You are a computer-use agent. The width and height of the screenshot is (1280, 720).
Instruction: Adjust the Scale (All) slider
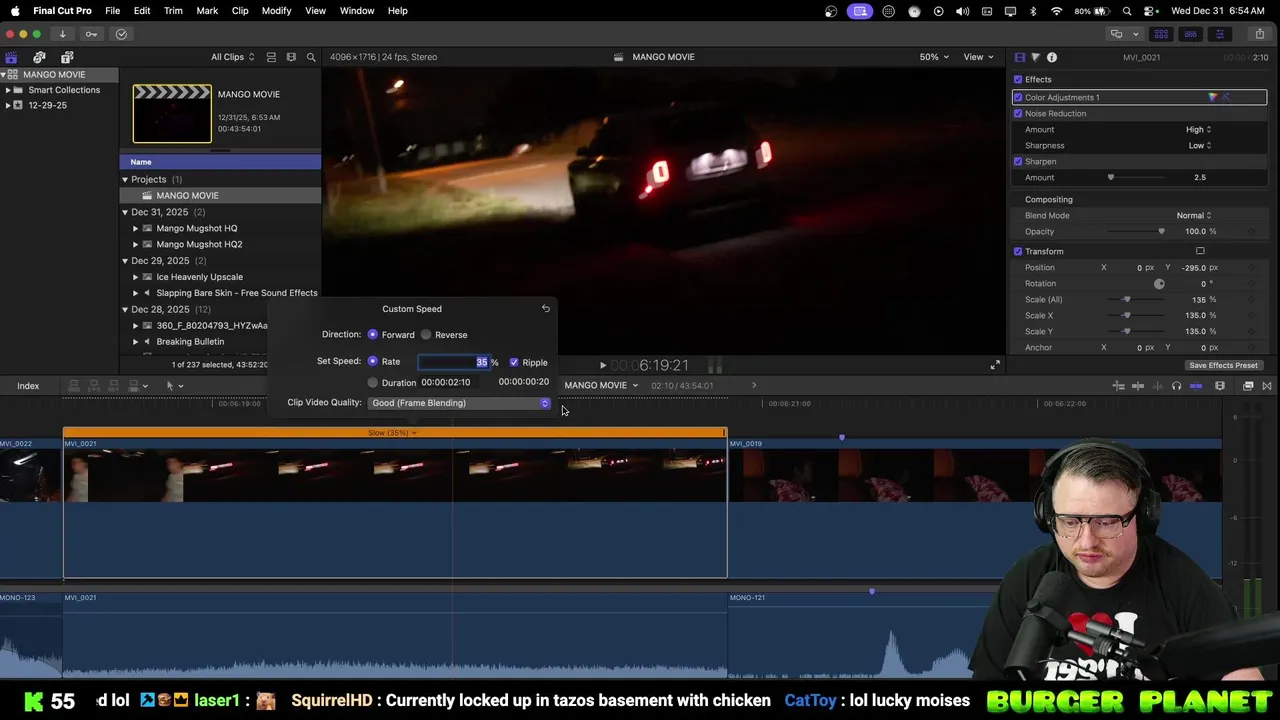click(1126, 299)
